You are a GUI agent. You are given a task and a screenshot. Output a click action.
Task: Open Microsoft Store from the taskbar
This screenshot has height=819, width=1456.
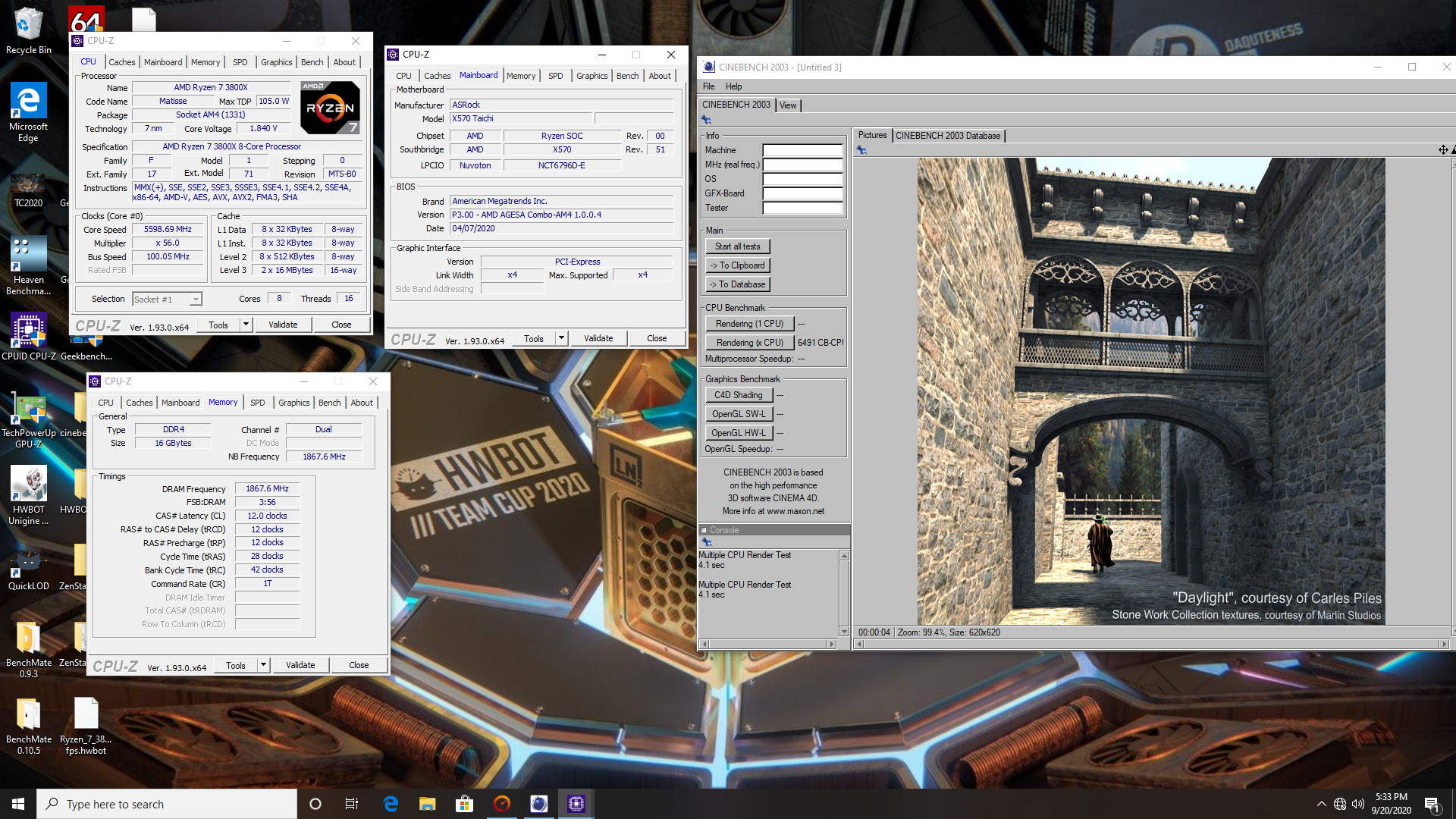(x=465, y=804)
